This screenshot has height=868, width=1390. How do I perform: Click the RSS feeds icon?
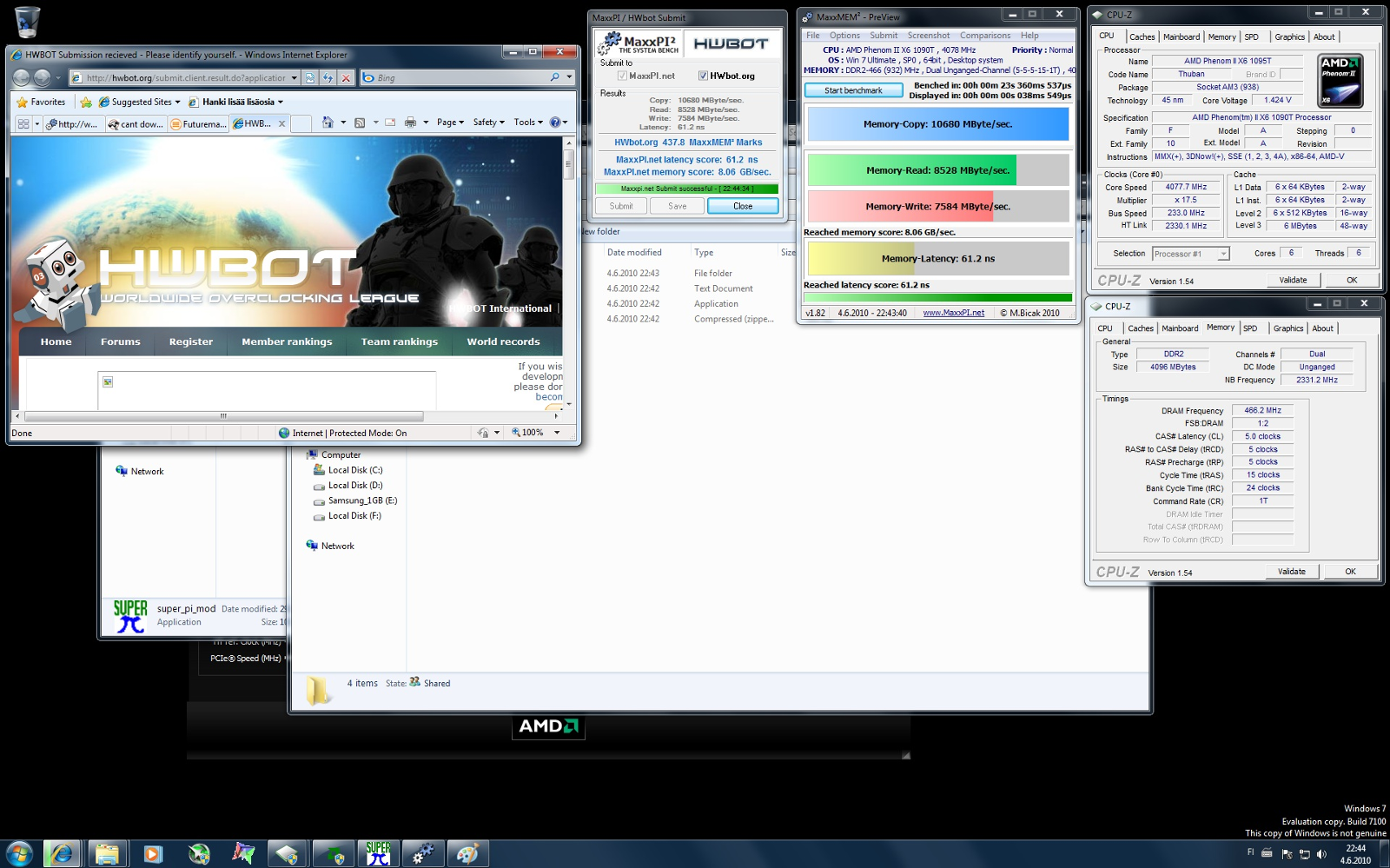[360, 123]
